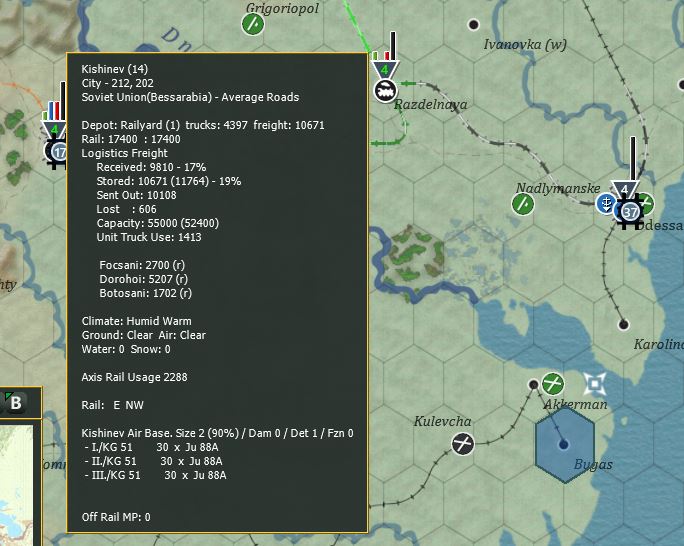Select the depot level 4 triangle above Razdelnaya
Image resolution: width=684 pixels, height=546 pixels.
(385, 70)
